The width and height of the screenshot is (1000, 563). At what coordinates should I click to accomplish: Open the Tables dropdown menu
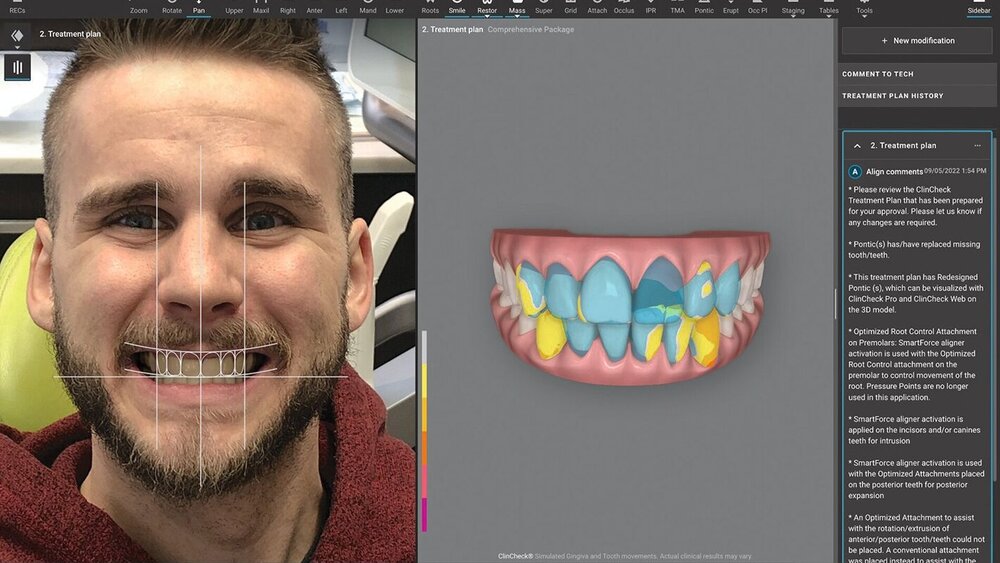coord(829,9)
